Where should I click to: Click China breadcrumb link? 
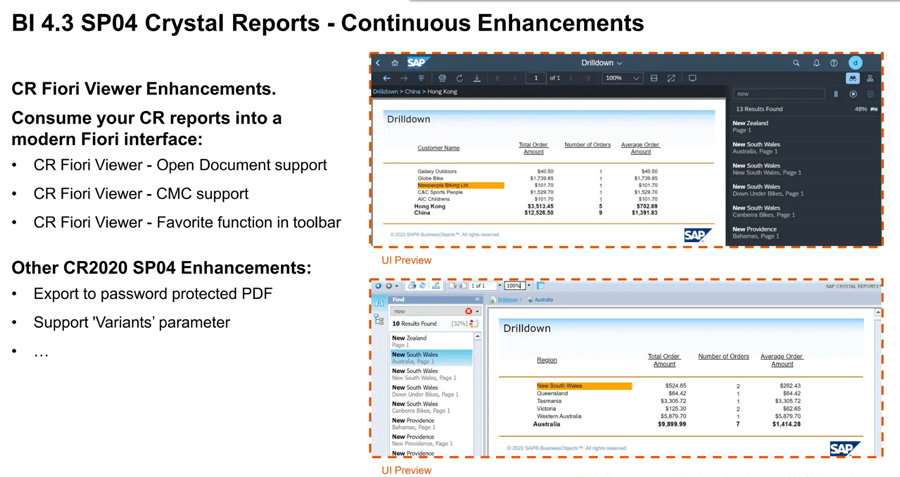(x=412, y=91)
